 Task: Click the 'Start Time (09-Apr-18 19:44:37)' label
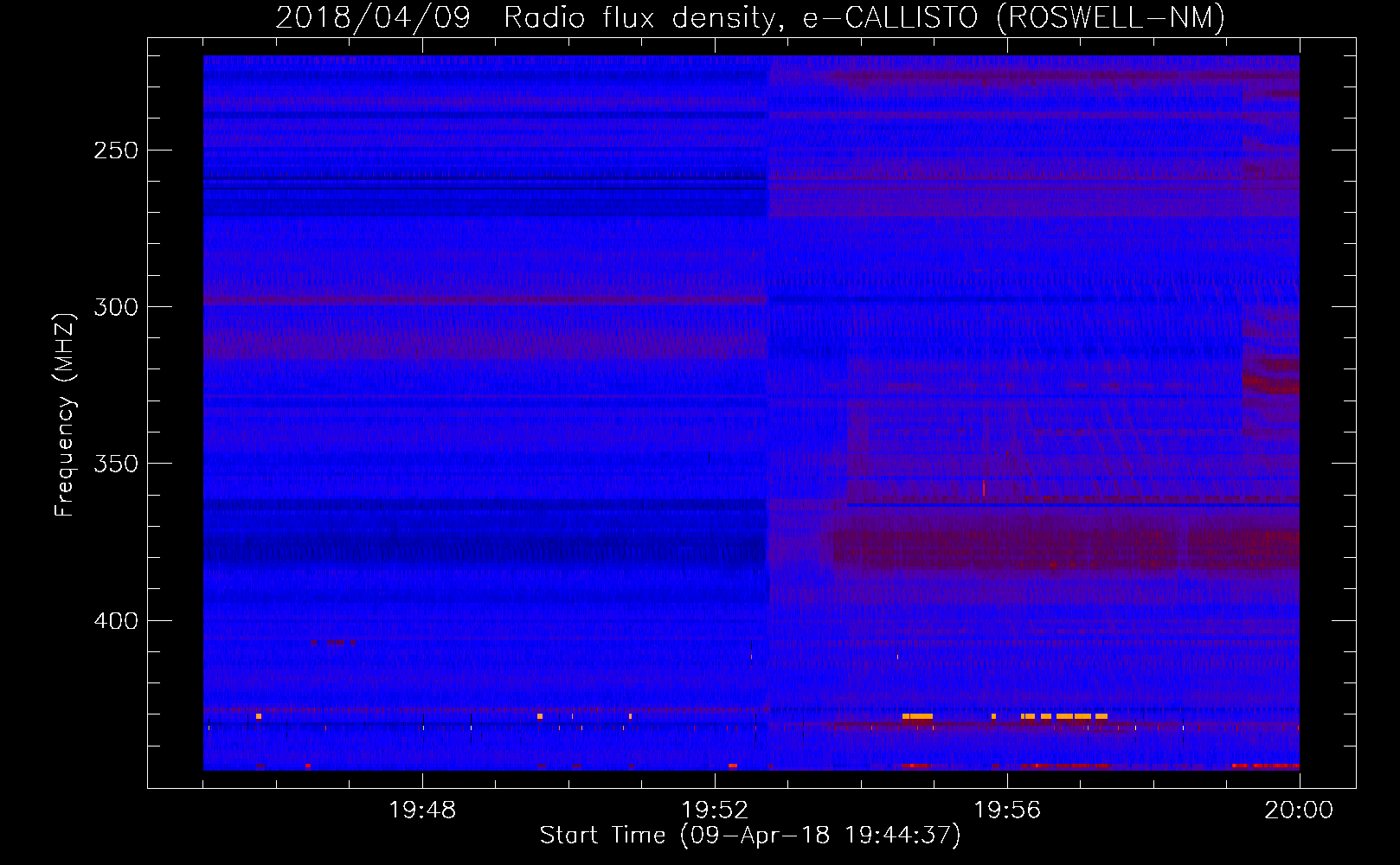[x=750, y=836]
